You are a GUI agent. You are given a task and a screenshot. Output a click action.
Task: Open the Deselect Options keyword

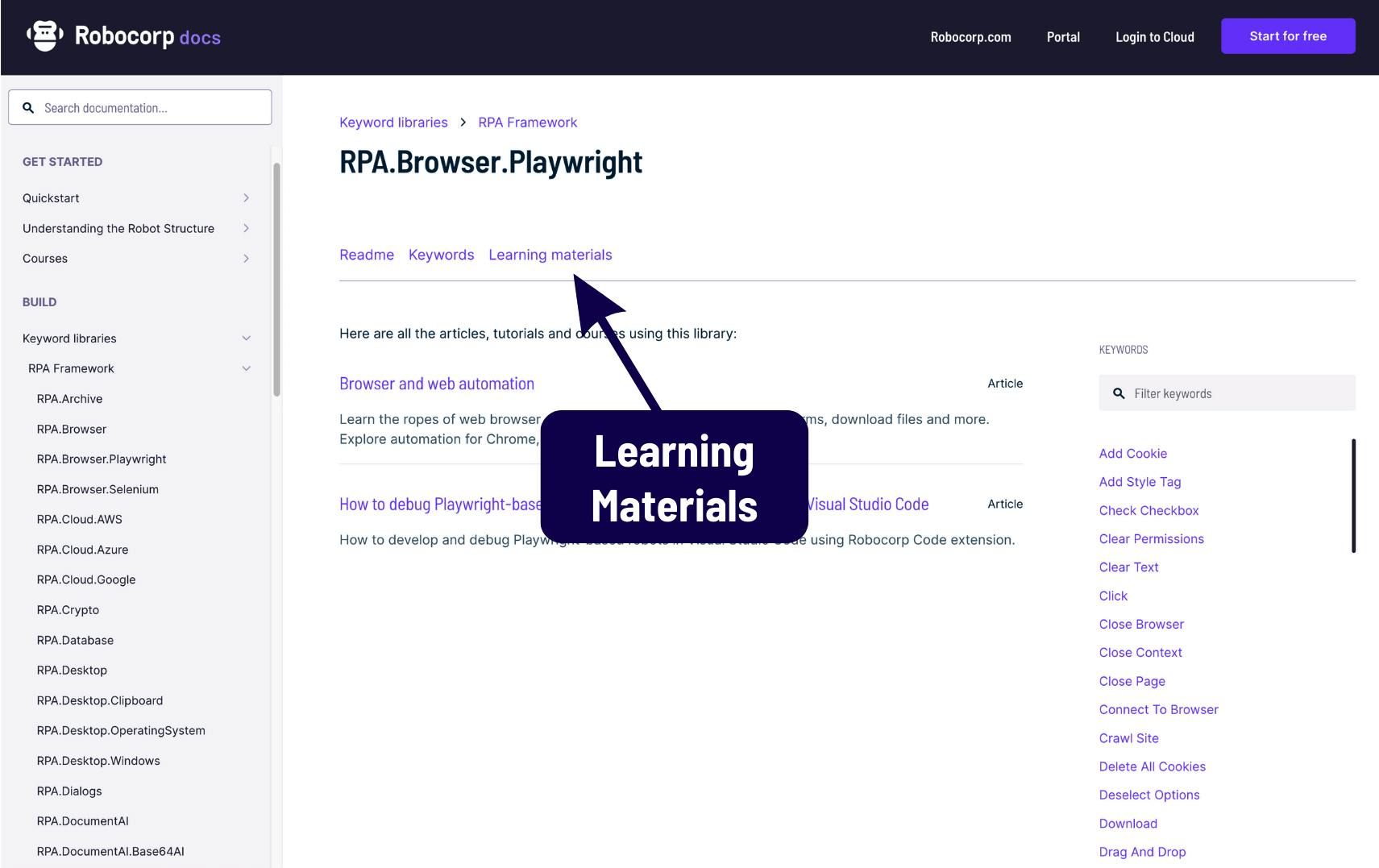(1148, 795)
